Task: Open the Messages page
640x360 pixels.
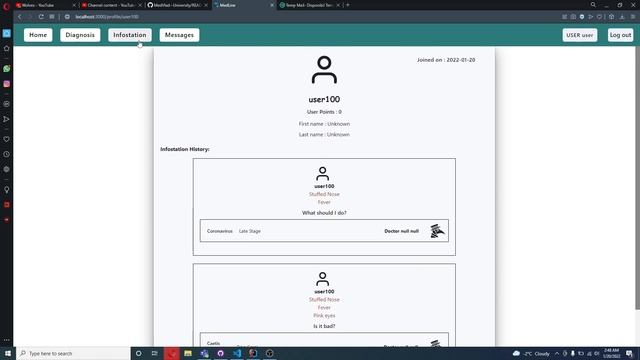Action: (179, 35)
